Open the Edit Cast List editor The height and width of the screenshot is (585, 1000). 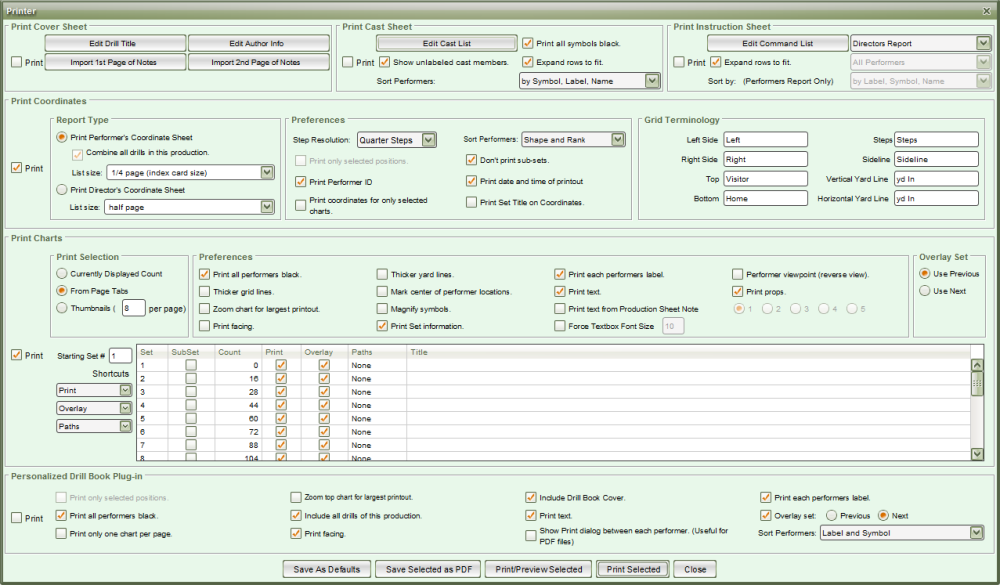446,42
